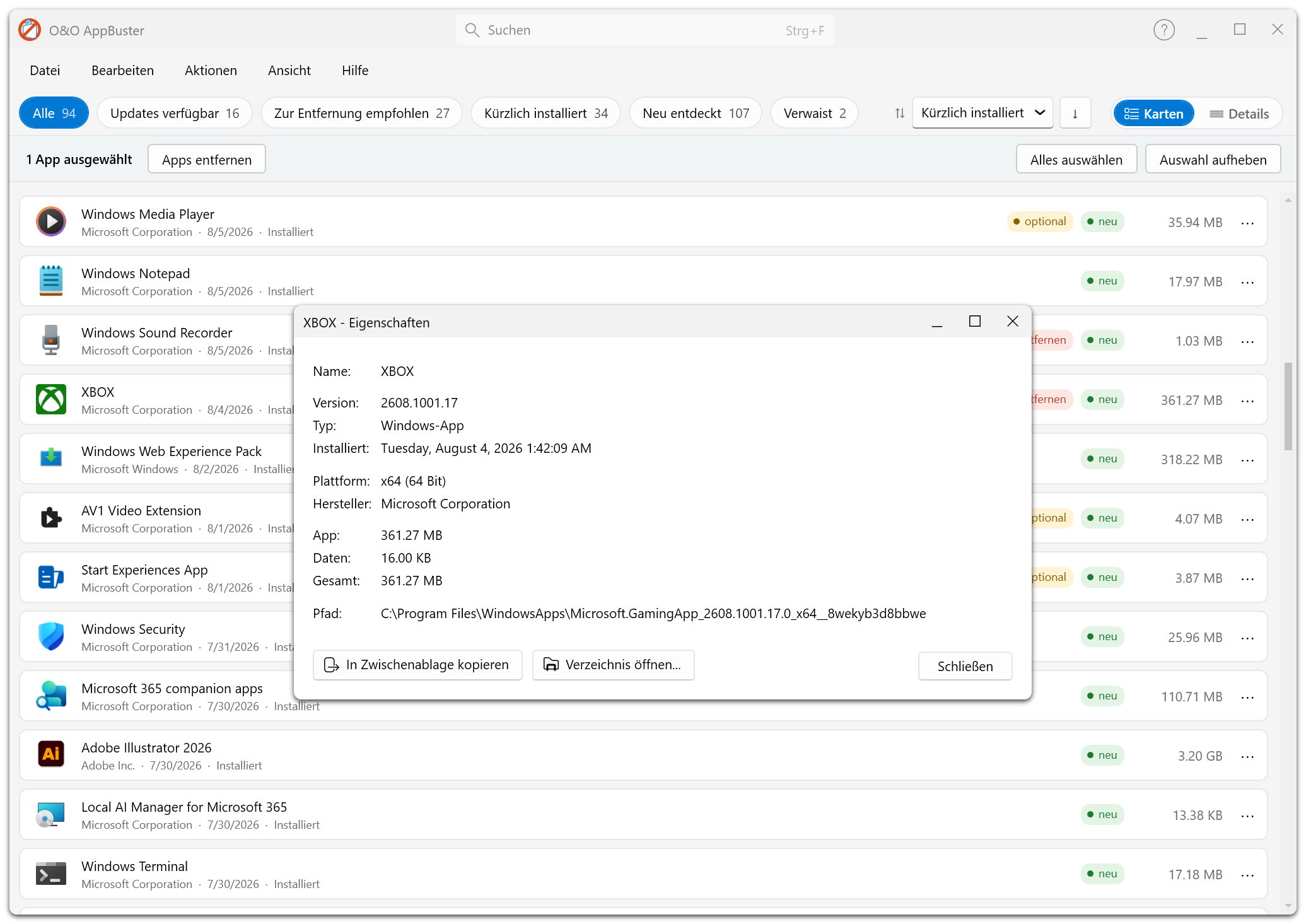Filter by Kürzlich installiert chip
The height and width of the screenshot is (924, 1306).
tap(546, 113)
